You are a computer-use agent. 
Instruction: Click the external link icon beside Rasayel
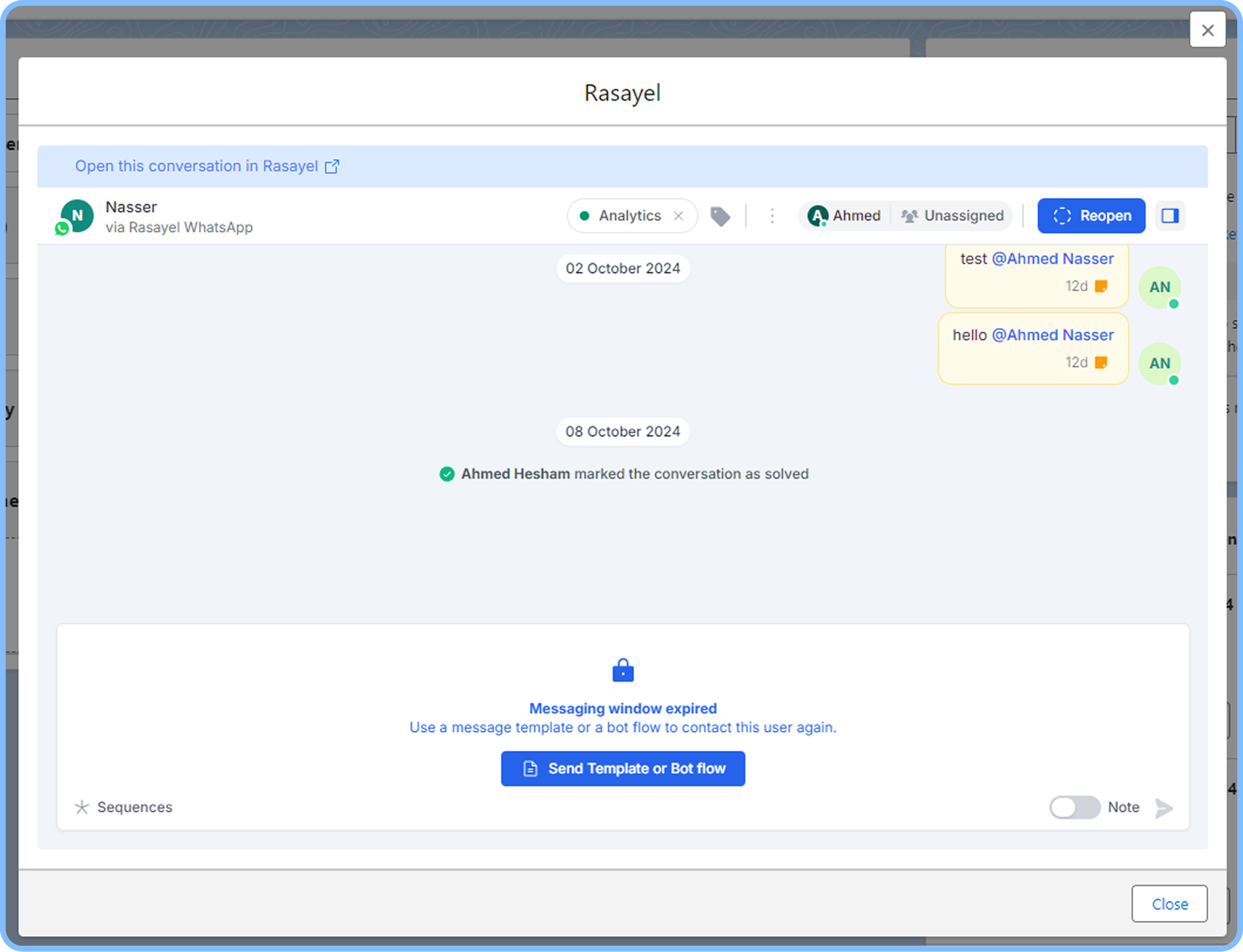pos(332,166)
